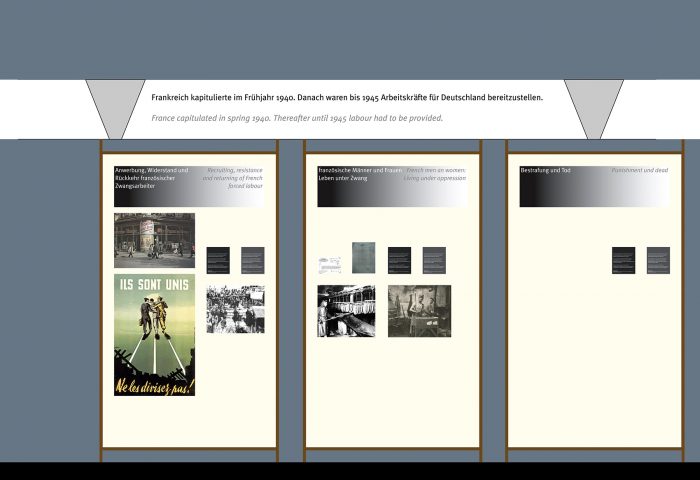Image resolution: width=700 pixels, height=480 pixels.
Task: Click the right gray triangle on the banner
Action: click(594, 103)
